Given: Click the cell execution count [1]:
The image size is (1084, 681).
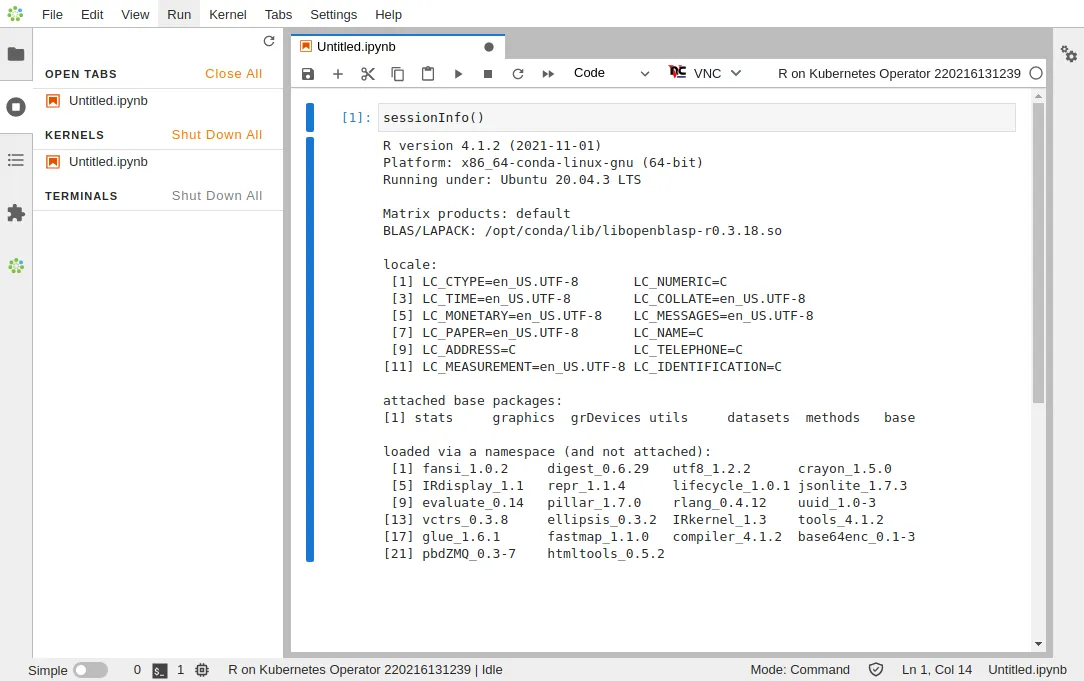Looking at the screenshot, I should coord(356,118).
